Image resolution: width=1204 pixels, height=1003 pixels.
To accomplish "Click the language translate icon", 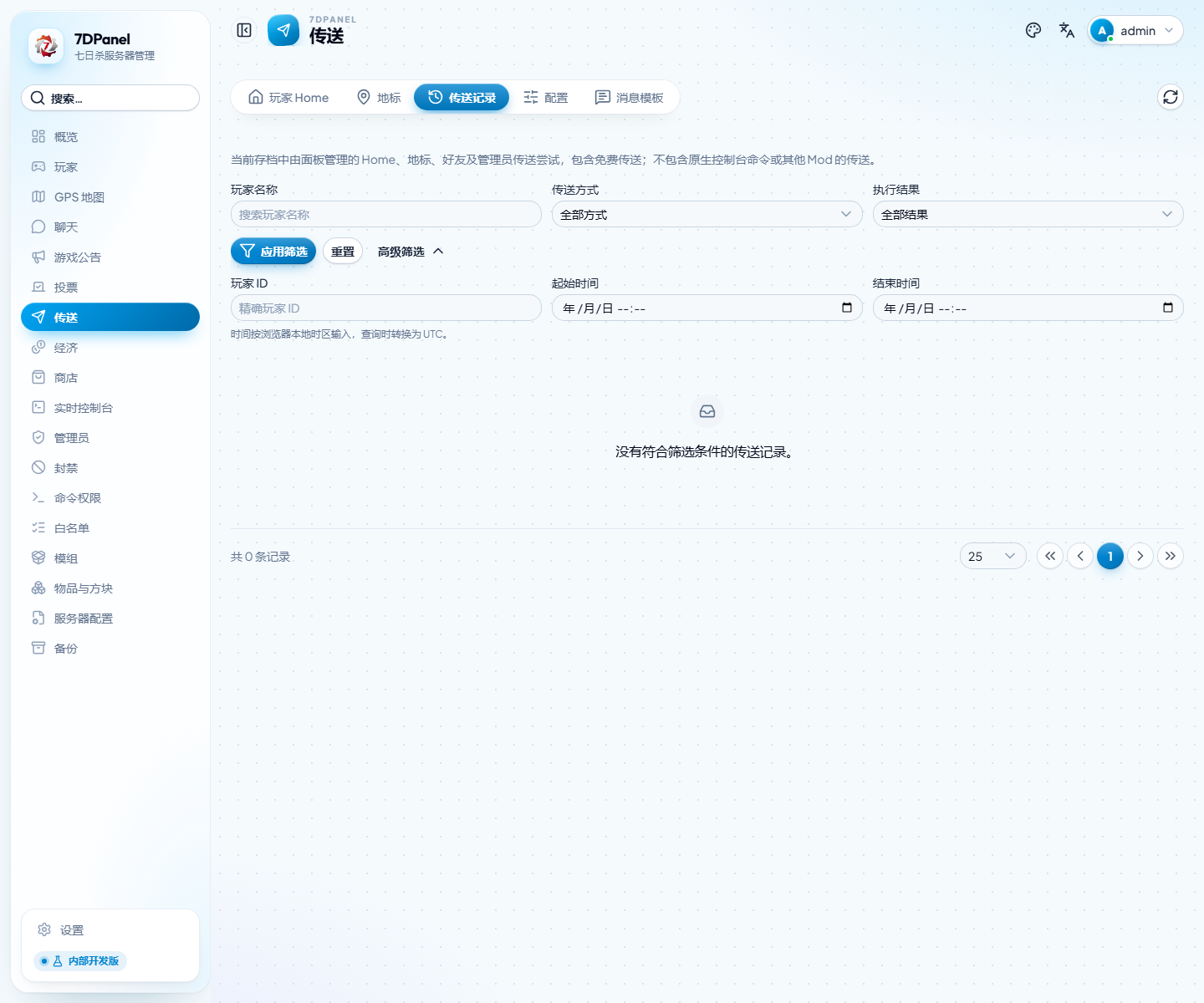I will tap(1067, 30).
